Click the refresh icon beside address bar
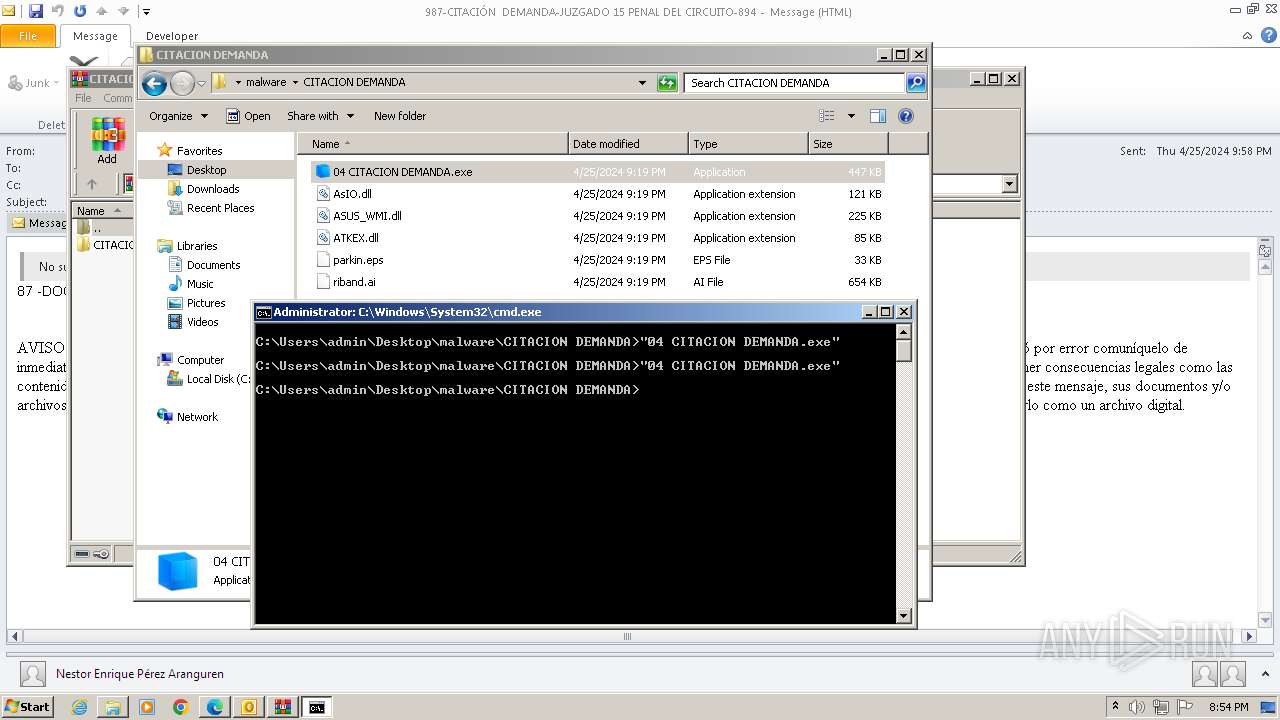This screenshot has width=1280, height=720. pyautogui.click(x=667, y=83)
